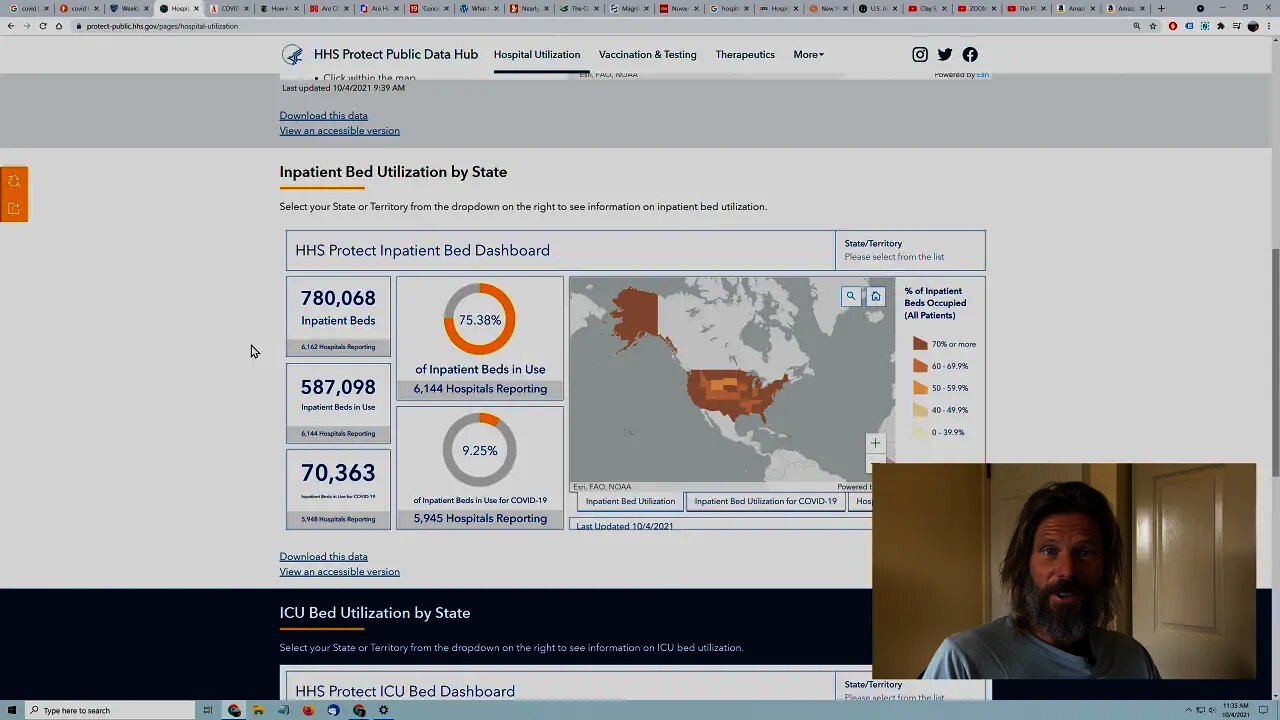Select the Hospital Utilization nav tab
The width and height of the screenshot is (1280, 720).
click(x=537, y=54)
